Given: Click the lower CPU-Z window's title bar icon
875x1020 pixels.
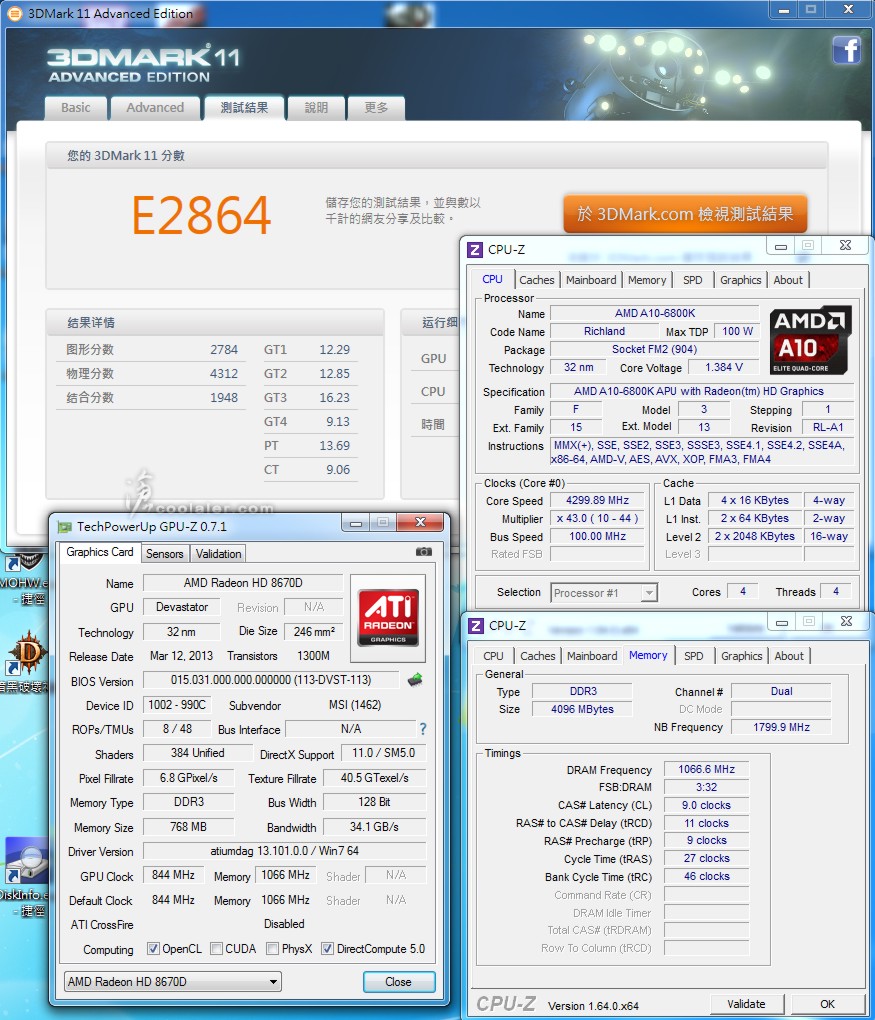Looking at the screenshot, I should [x=476, y=626].
